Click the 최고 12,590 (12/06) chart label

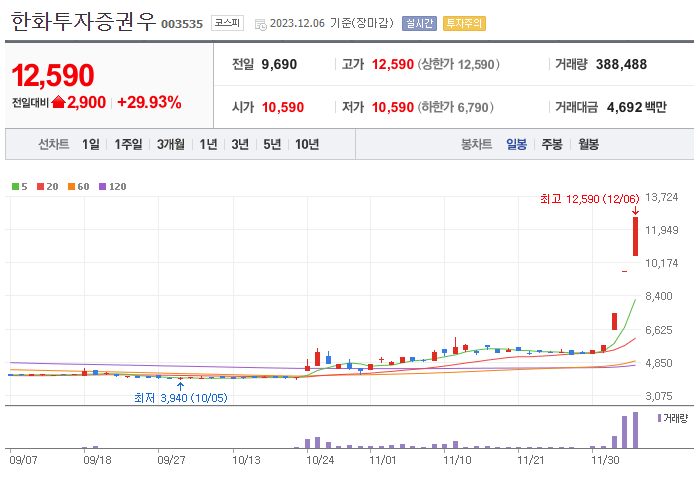click(590, 199)
